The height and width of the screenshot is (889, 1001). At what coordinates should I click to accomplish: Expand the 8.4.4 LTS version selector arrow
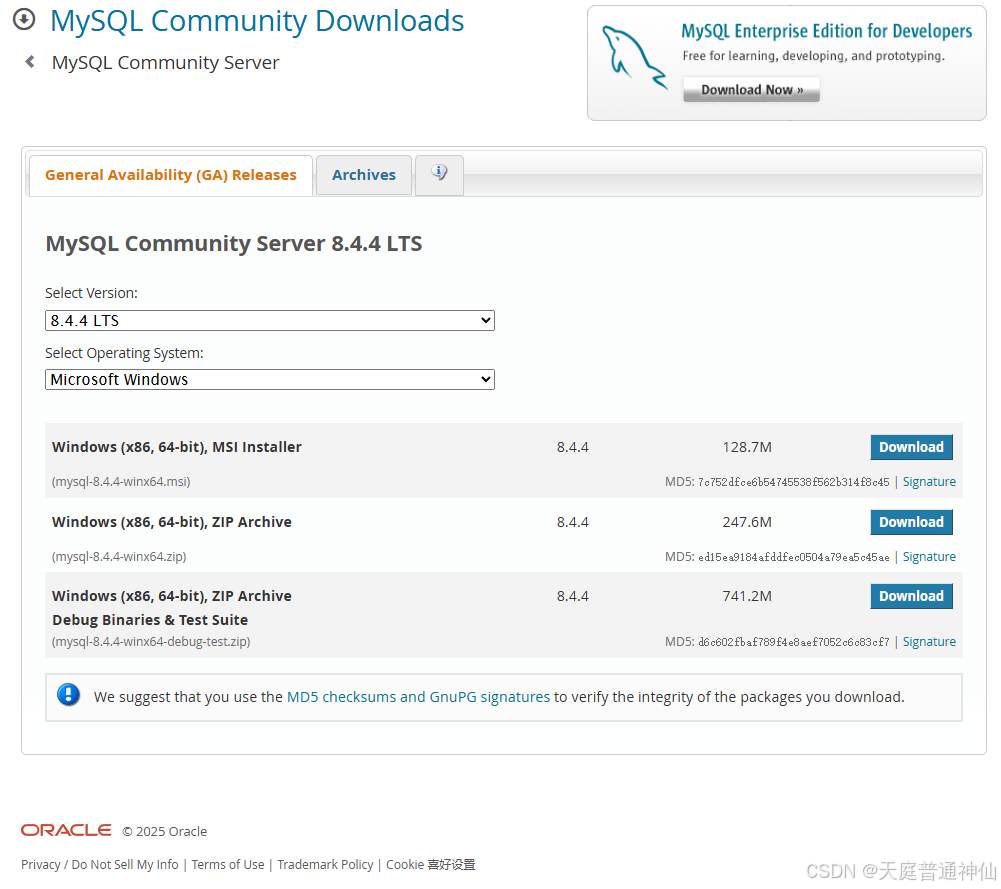pyautogui.click(x=484, y=320)
